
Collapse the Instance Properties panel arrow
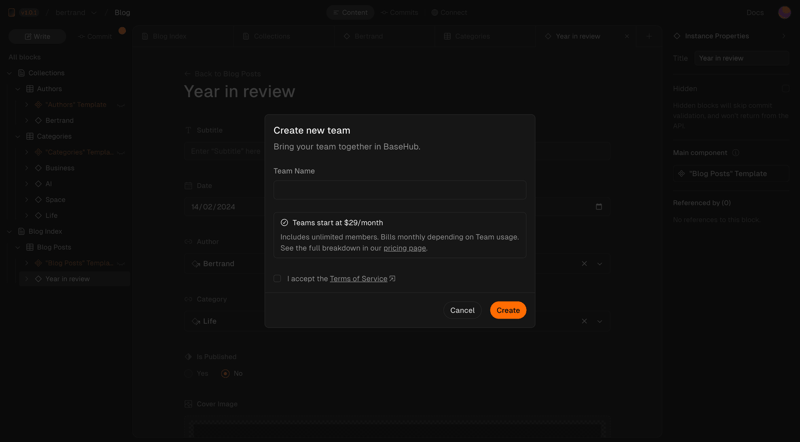coord(784,36)
